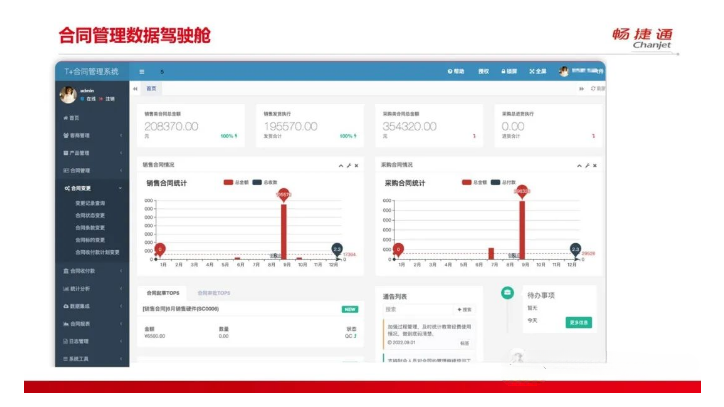
Task: Enter 全屏 fullscreen mode
Action: (x=538, y=71)
